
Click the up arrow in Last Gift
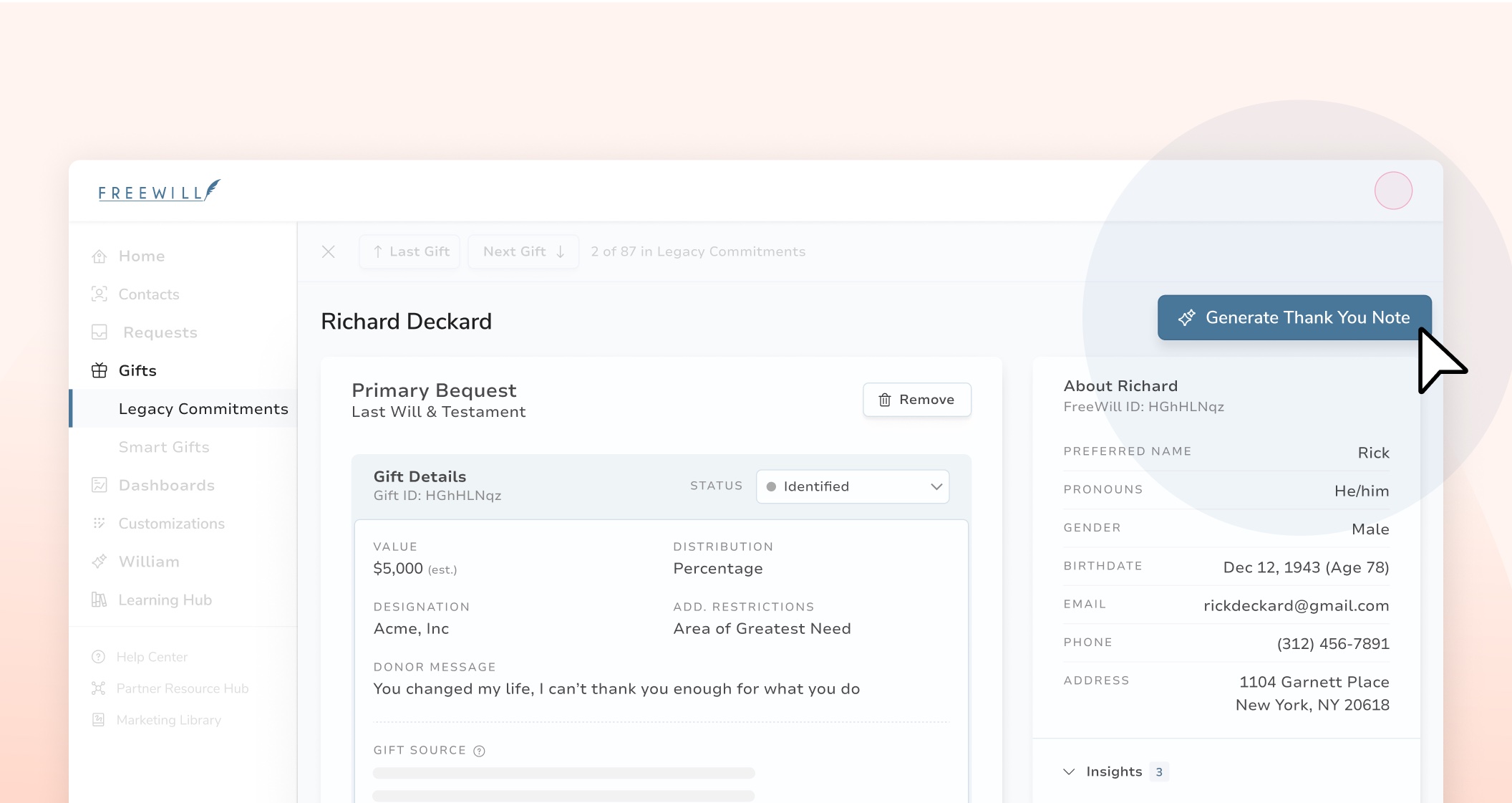click(378, 251)
